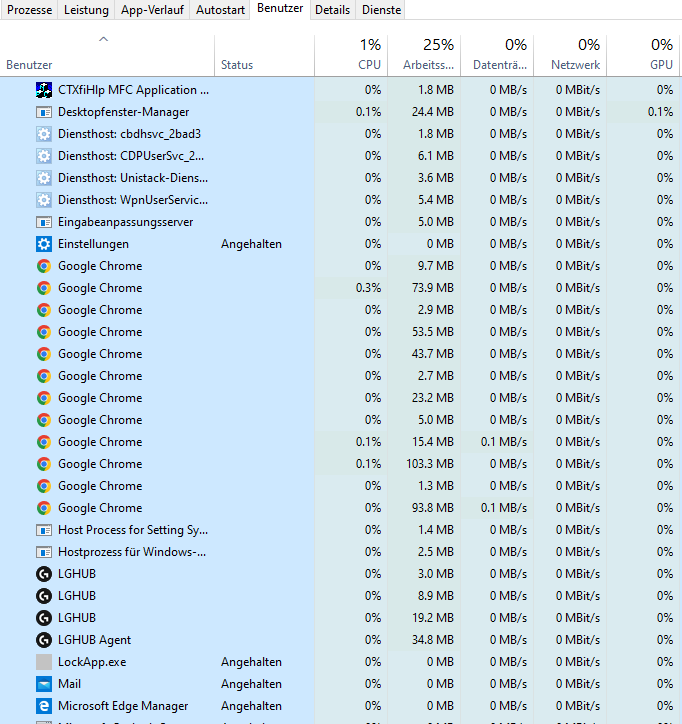Click the Eingabeanpassungsserver icon

[44, 222]
